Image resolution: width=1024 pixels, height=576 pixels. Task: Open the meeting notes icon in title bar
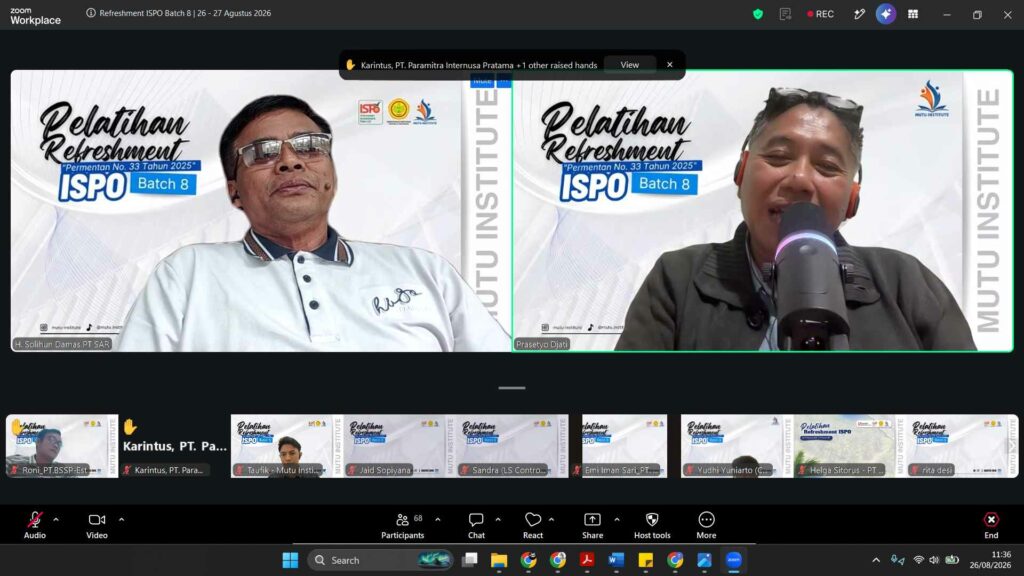785,14
